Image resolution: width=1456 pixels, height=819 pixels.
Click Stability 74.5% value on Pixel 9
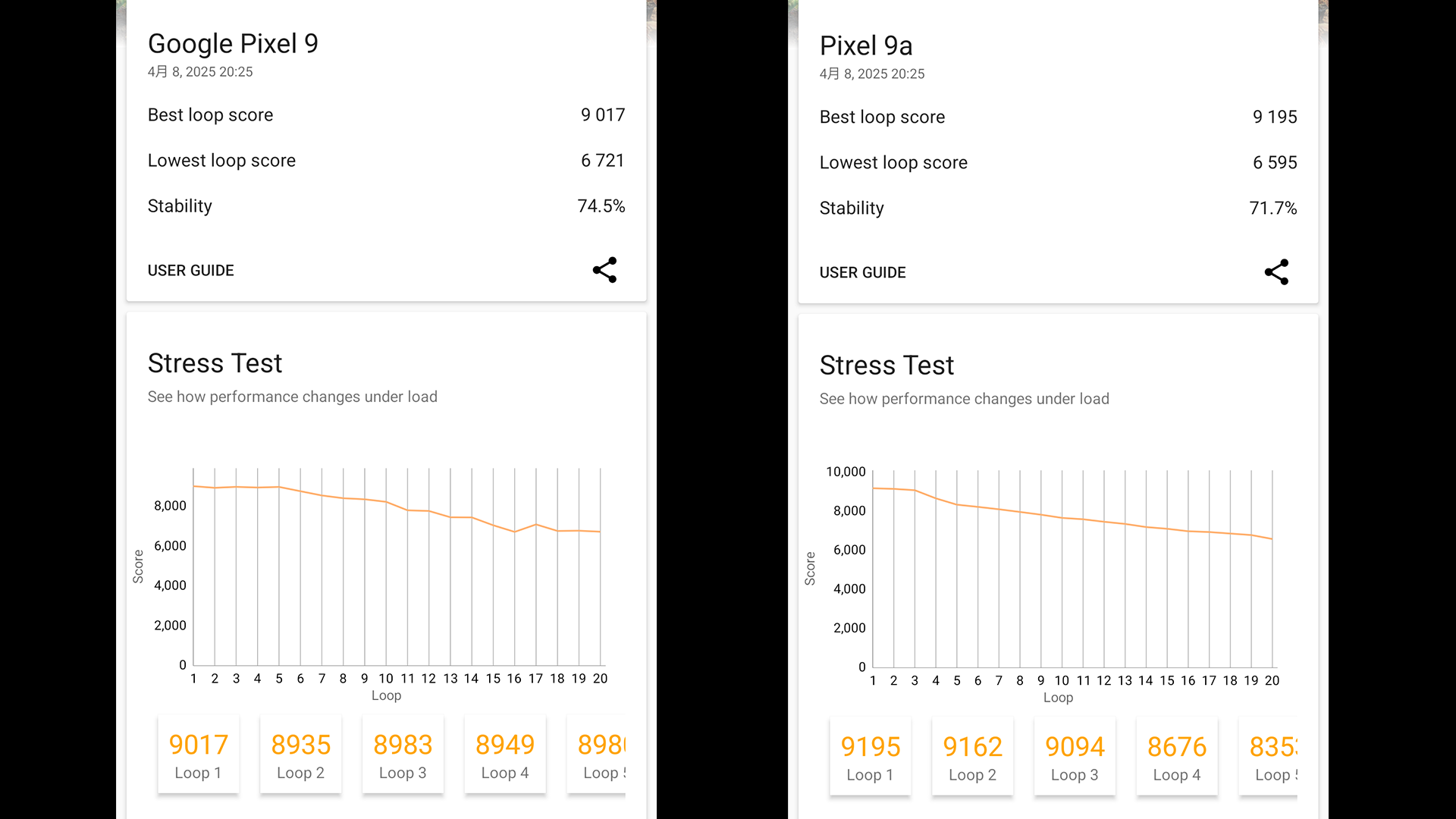click(x=601, y=206)
